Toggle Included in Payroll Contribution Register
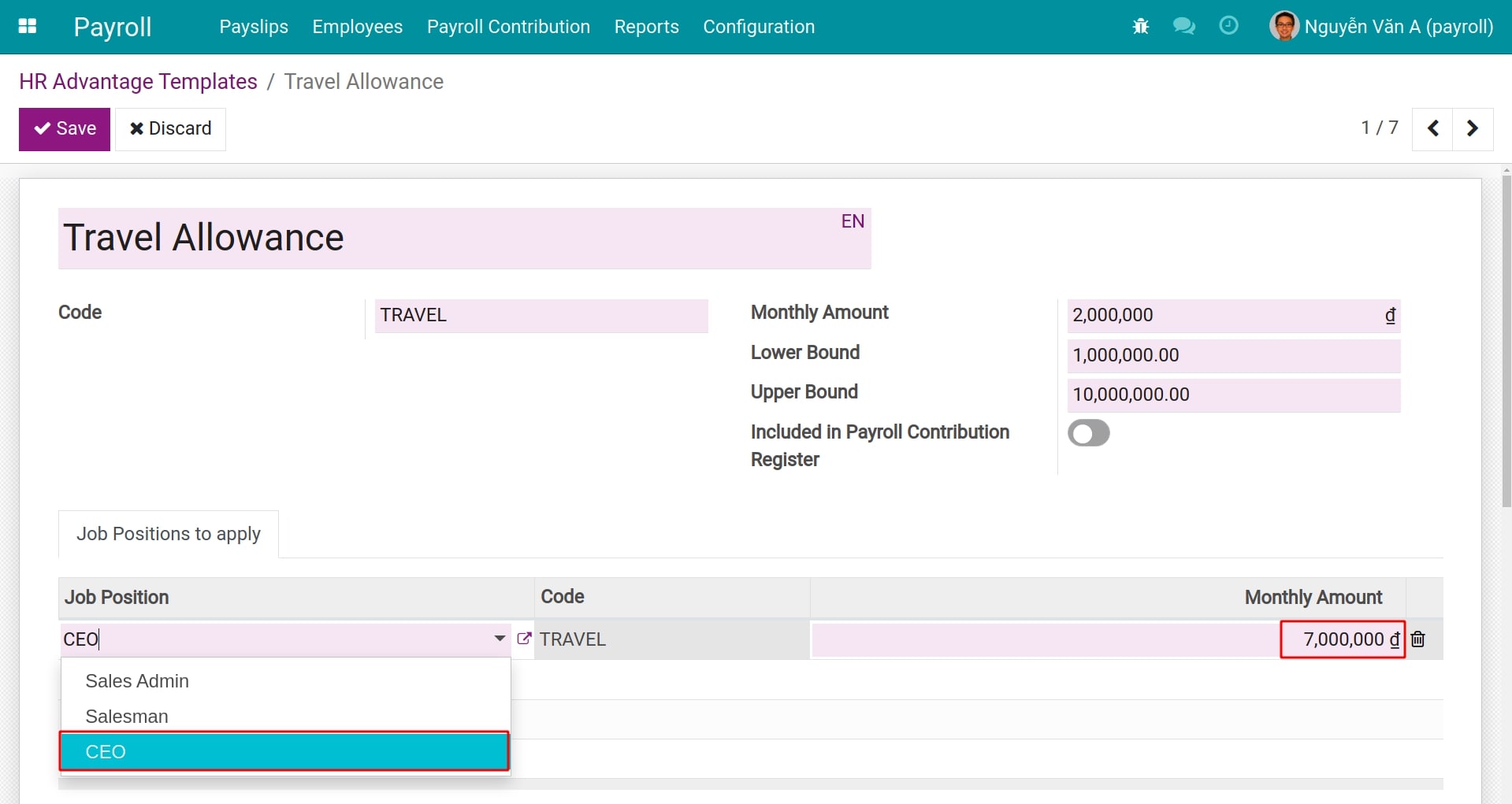The height and width of the screenshot is (804, 1512). click(x=1088, y=433)
